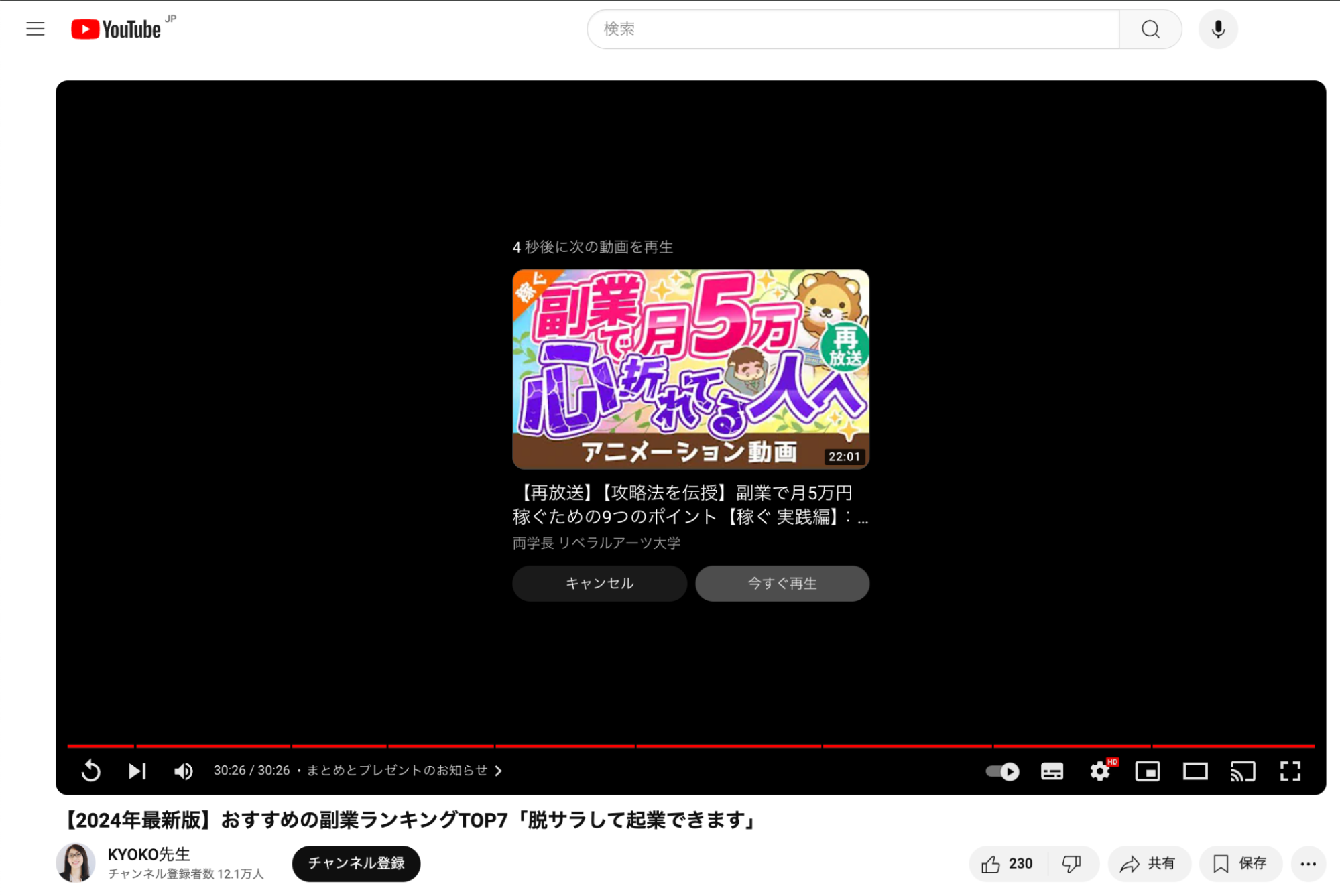
Task: Cast video to TV icon
Action: click(1243, 771)
